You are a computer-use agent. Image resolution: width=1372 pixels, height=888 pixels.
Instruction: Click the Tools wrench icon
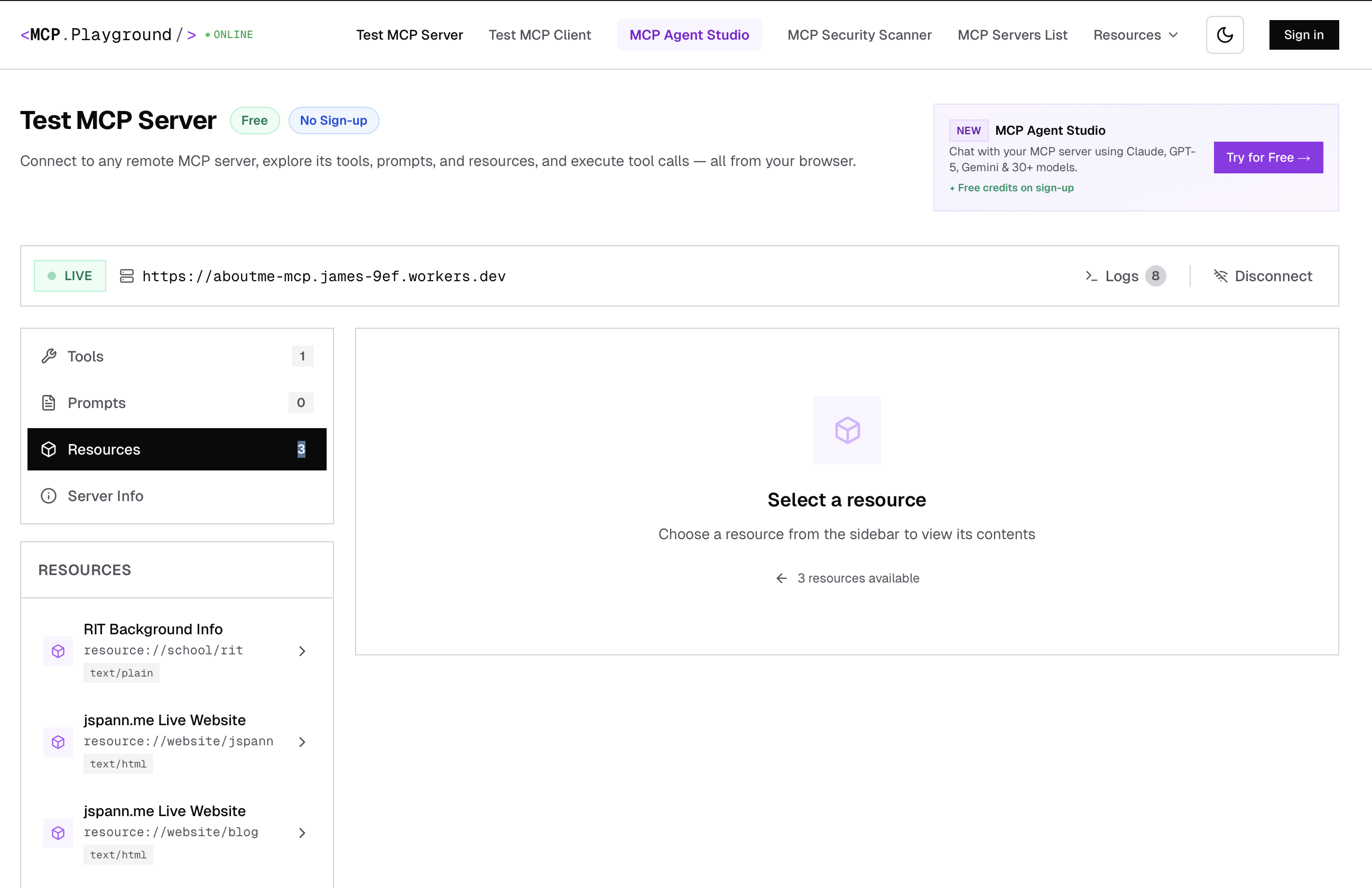(x=49, y=356)
